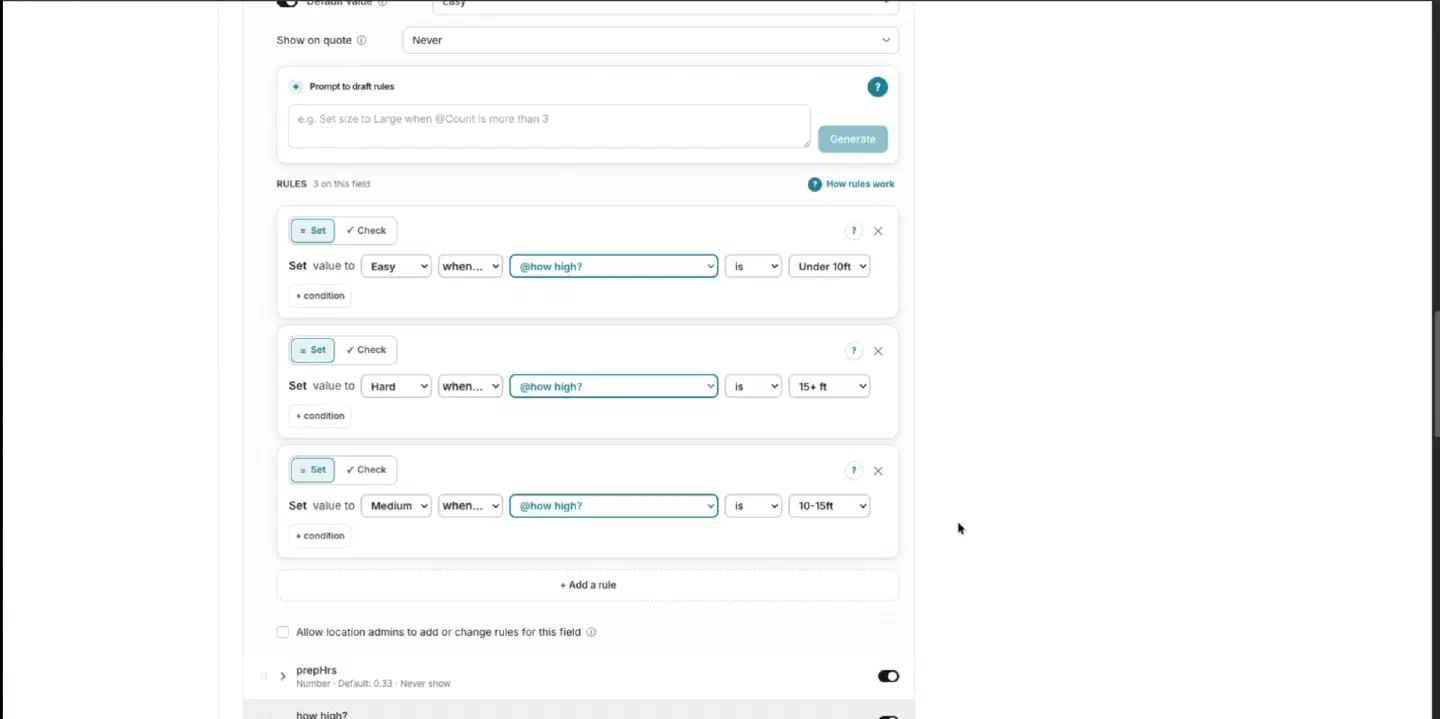Image resolution: width=1440 pixels, height=719 pixels.
Task: Open the 'is' operator dropdown in Easy rule
Action: tap(753, 266)
